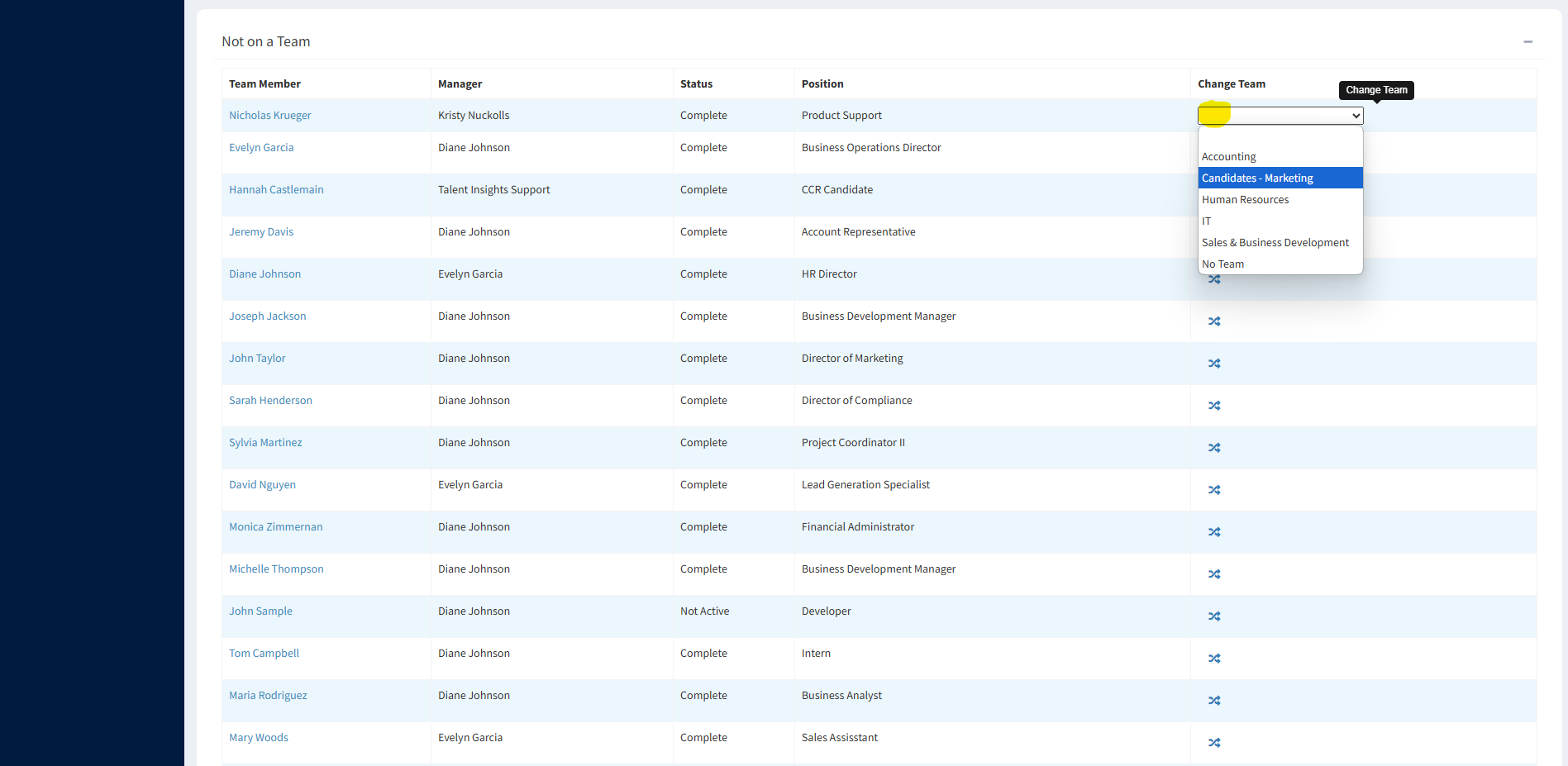Click change team icon for Sarah Henderson
1568x766 pixels.
pyautogui.click(x=1213, y=406)
